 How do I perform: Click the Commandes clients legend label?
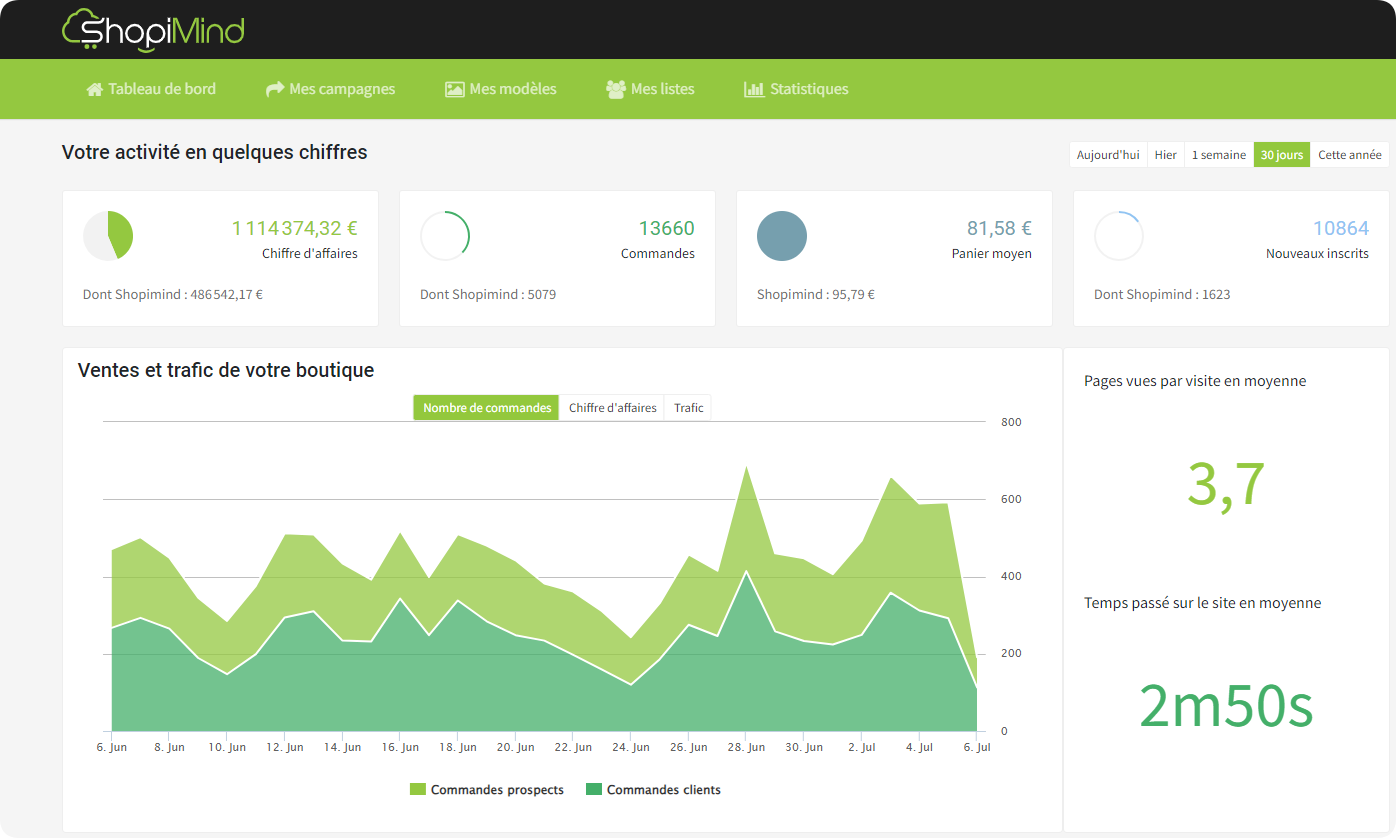(664, 790)
